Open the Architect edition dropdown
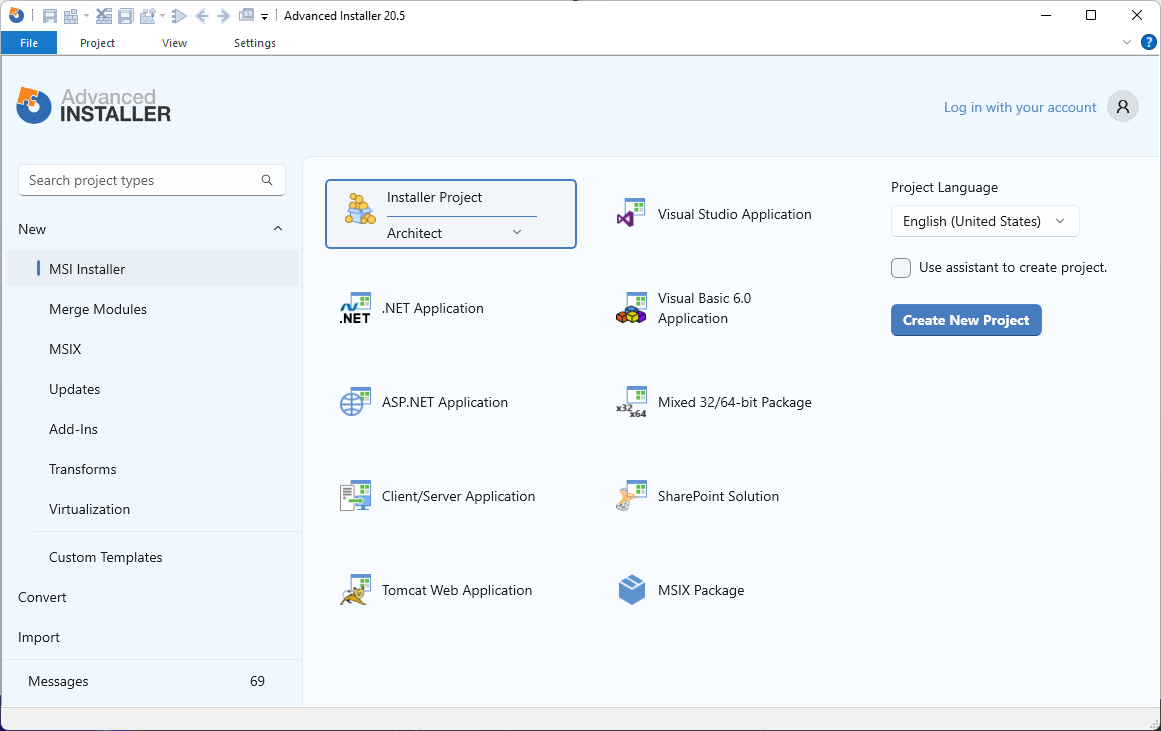Viewport: 1161px width, 731px height. tap(454, 233)
